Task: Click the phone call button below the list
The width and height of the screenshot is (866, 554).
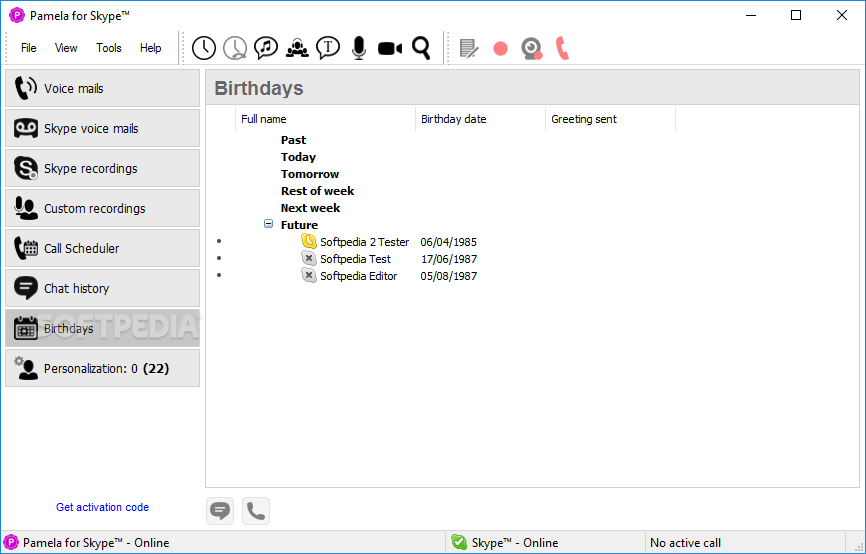Action: coord(256,511)
